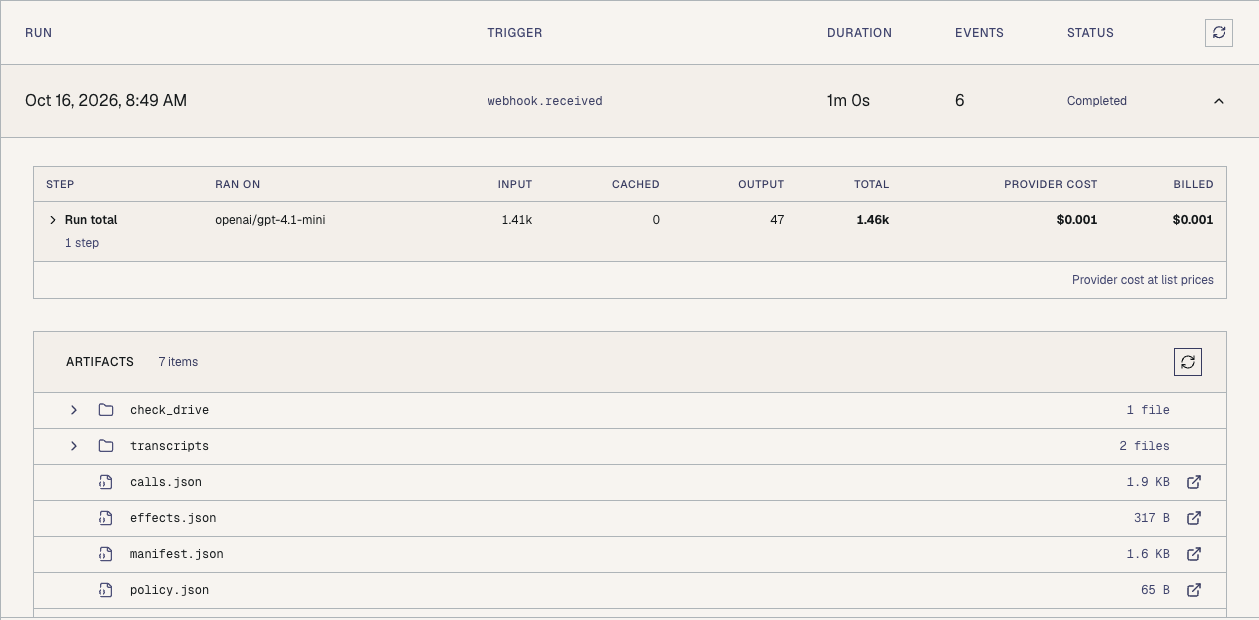
Task: Click the EVENTS column header
Action: point(979,33)
